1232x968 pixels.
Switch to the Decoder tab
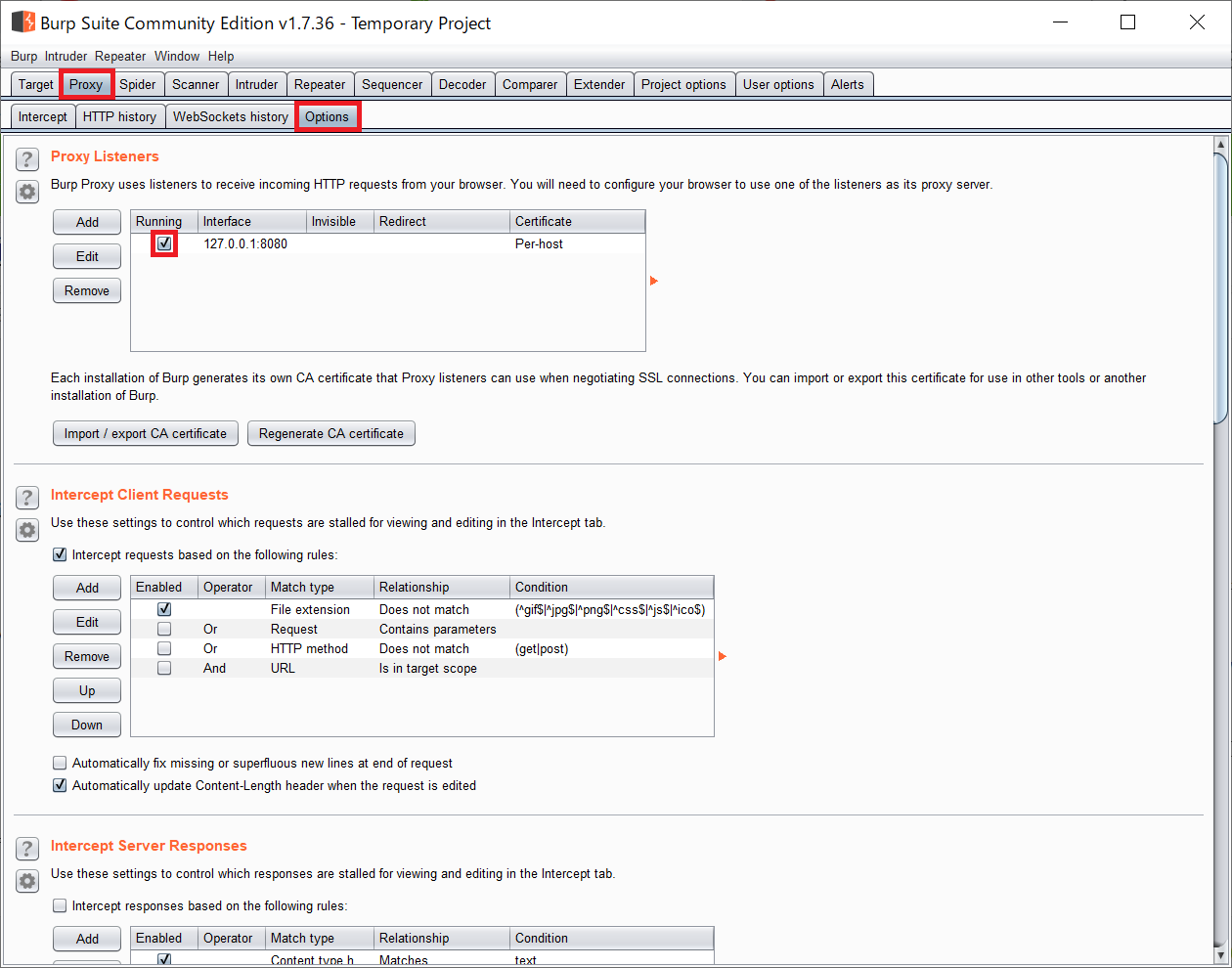point(462,84)
